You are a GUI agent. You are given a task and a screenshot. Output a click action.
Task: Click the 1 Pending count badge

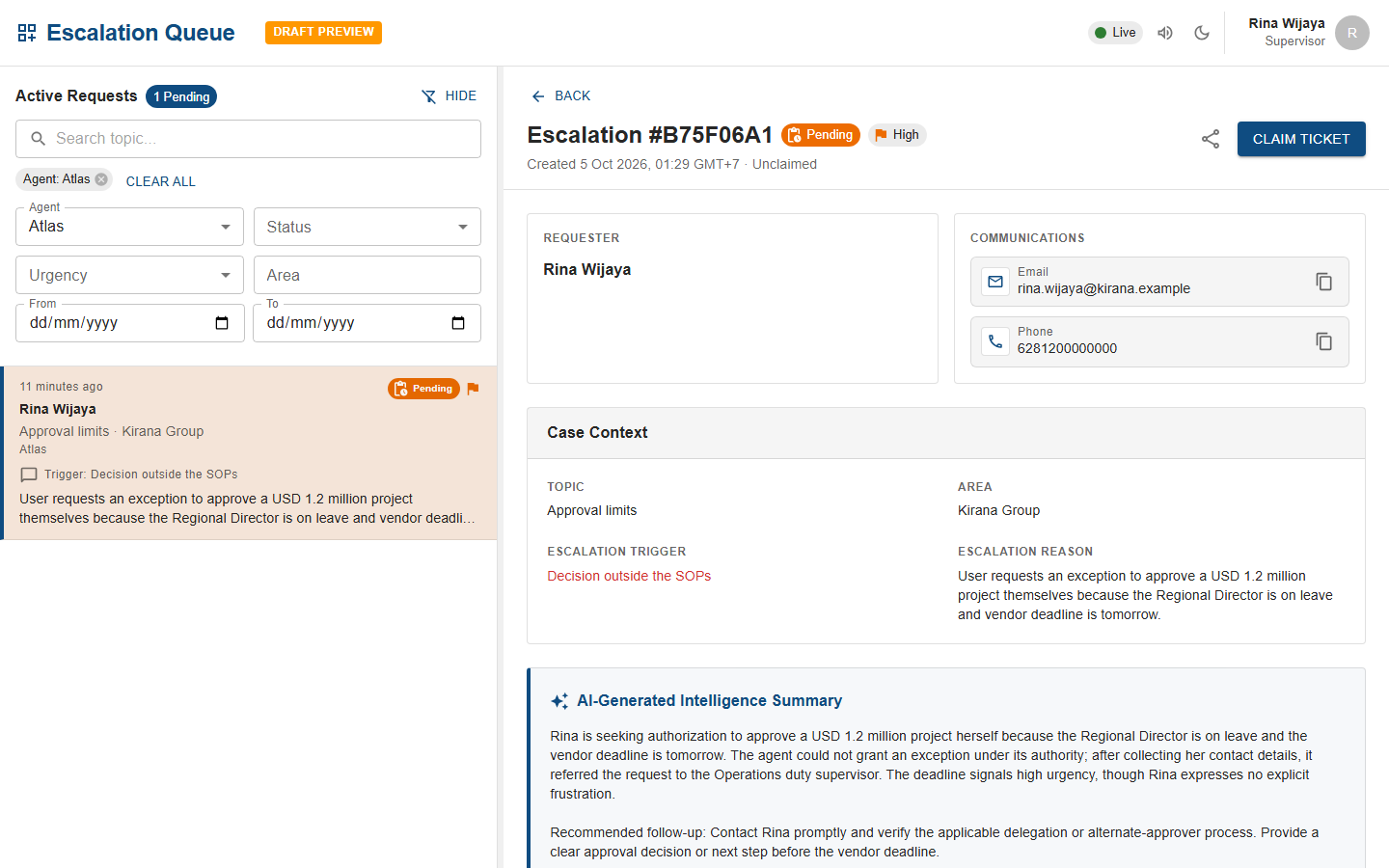181,96
